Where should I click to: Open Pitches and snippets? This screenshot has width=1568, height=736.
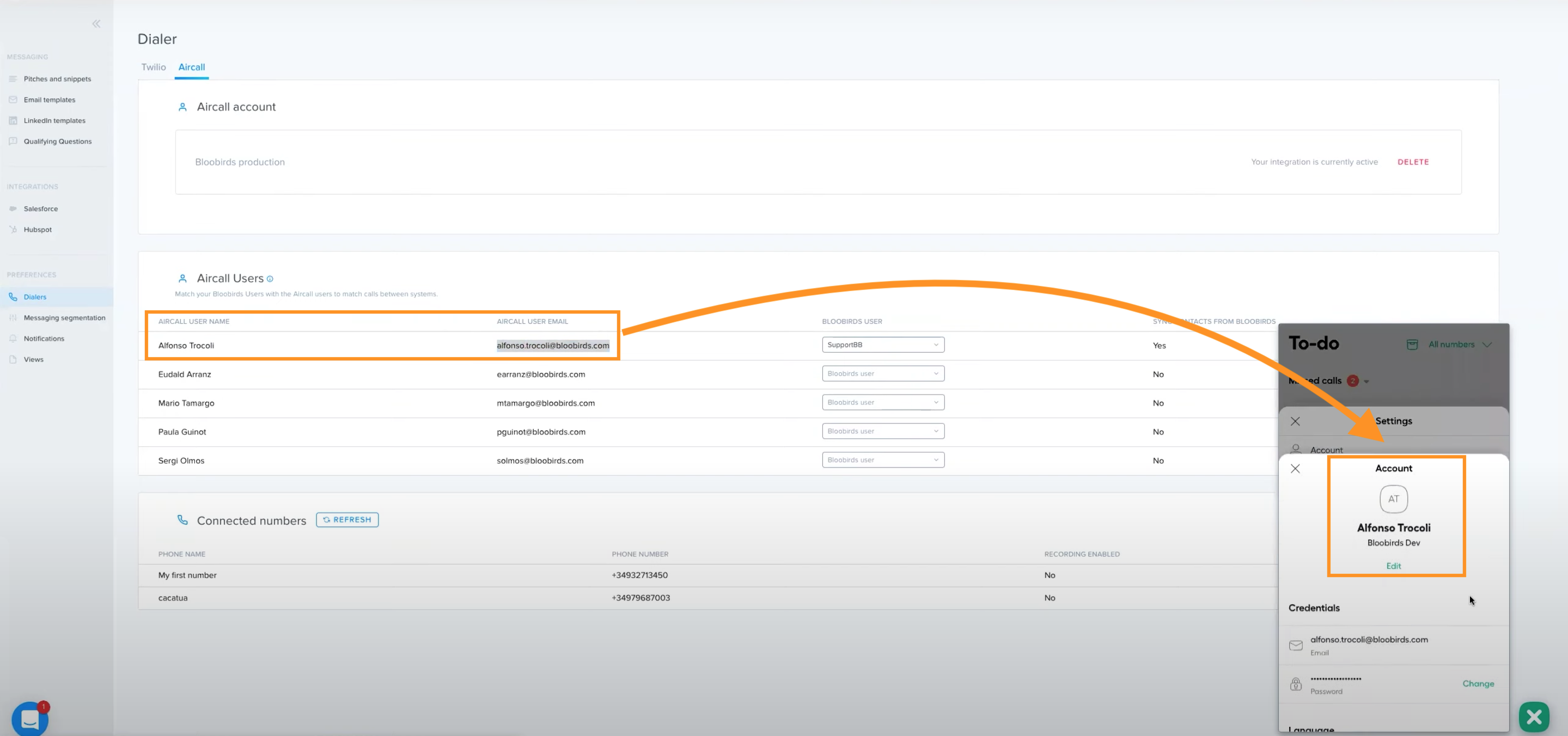[x=57, y=79]
